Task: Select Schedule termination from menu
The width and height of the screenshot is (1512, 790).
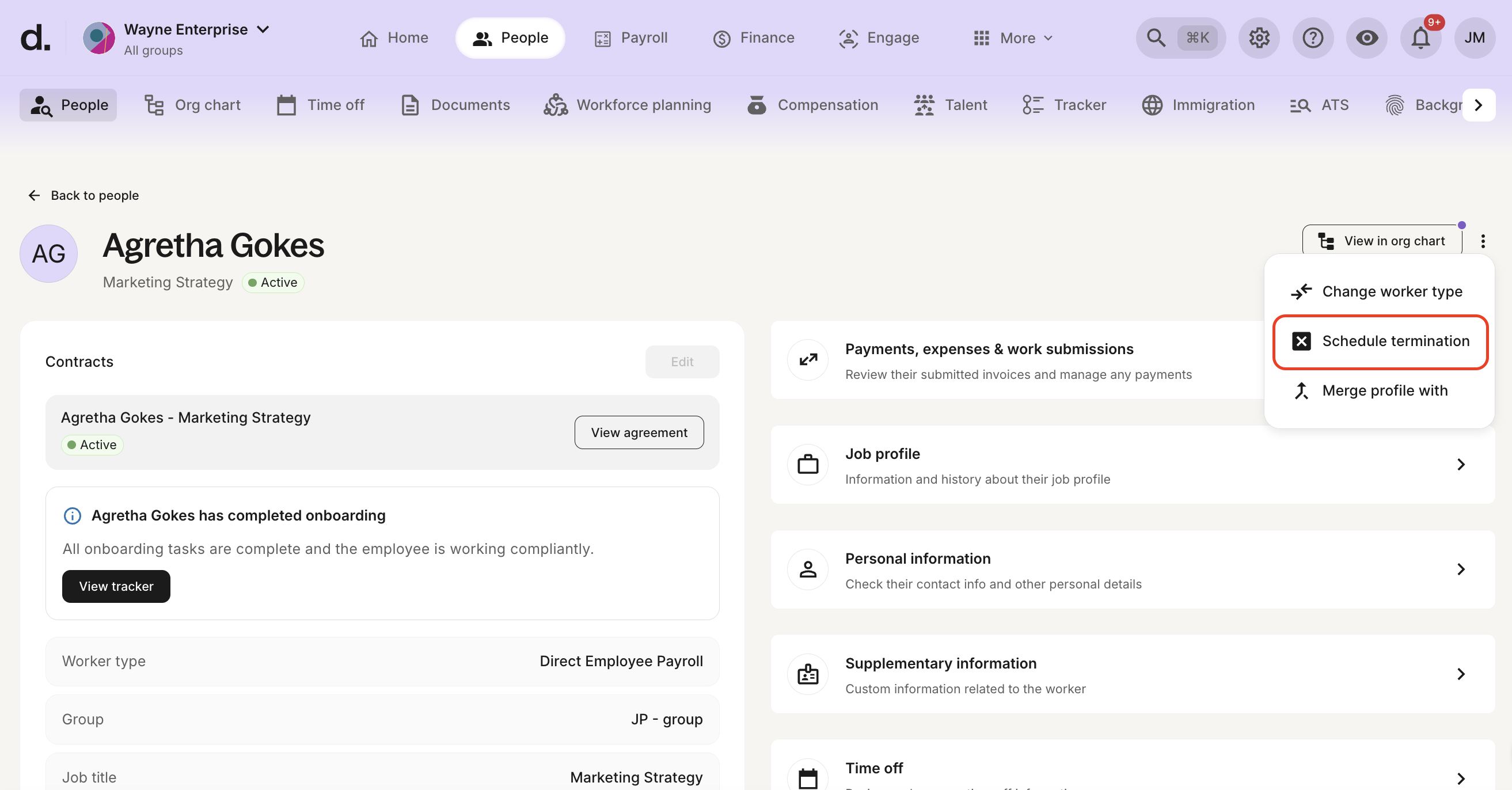Action: 1380,341
